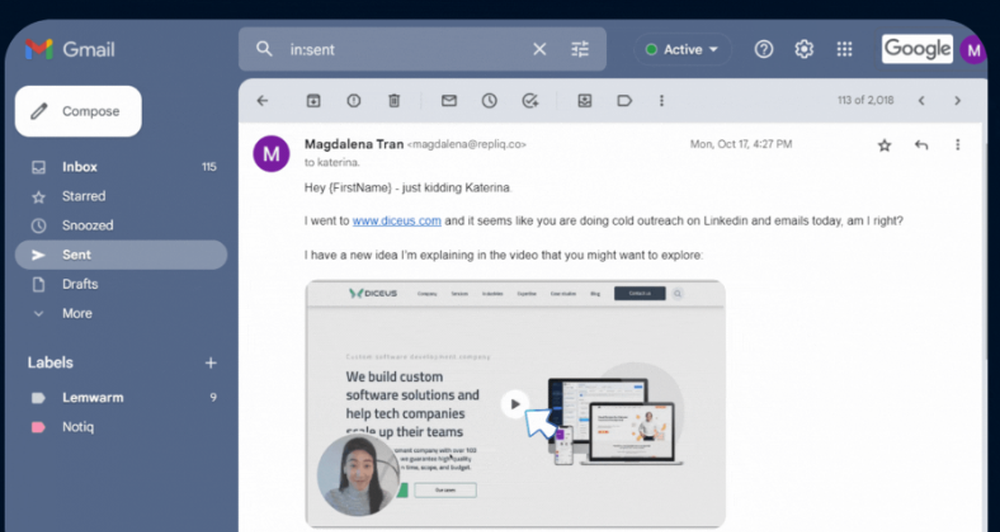The width and height of the screenshot is (1000, 532).
Task: Click the Google account avatar
Action: 973,50
